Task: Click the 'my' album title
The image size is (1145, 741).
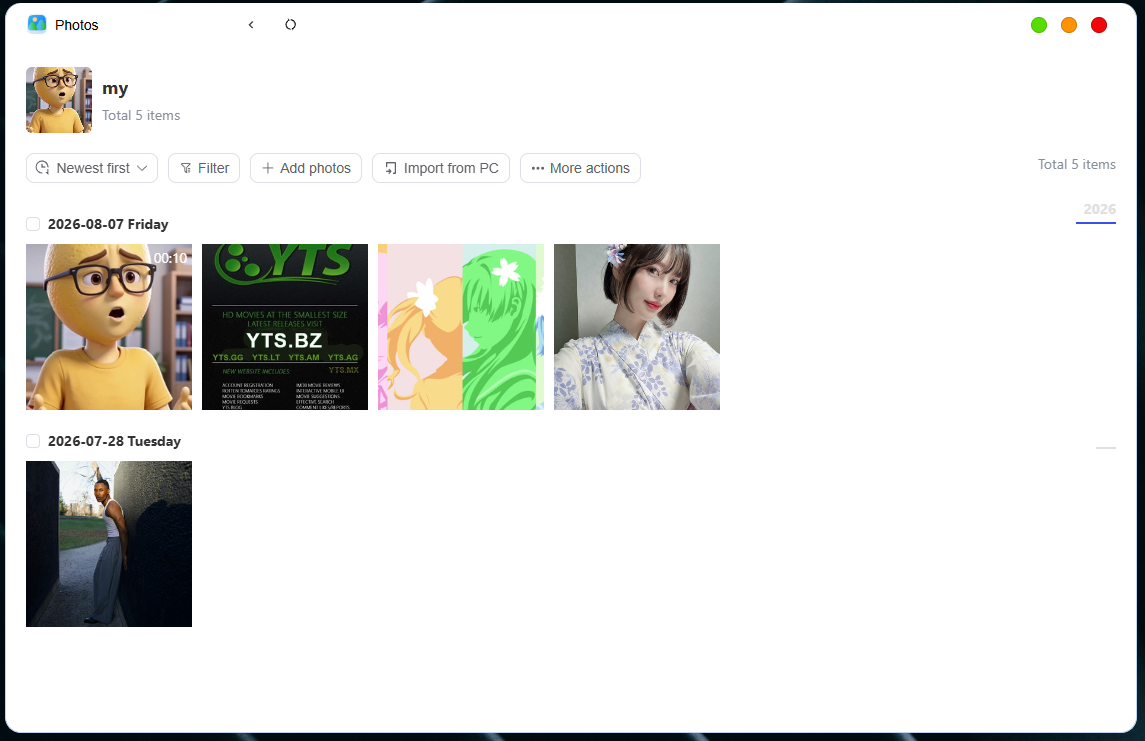Action: [115, 89]
